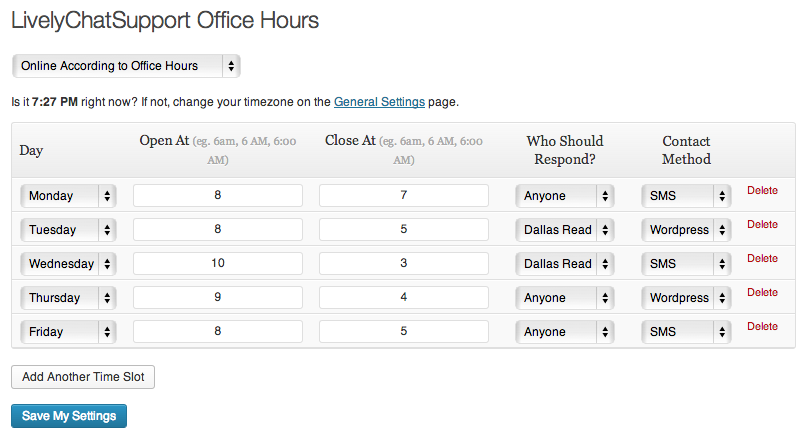Change Tuesday's Dallas Read responder dropdown
Screen dimensions: 803x438
tap(566, 230)
